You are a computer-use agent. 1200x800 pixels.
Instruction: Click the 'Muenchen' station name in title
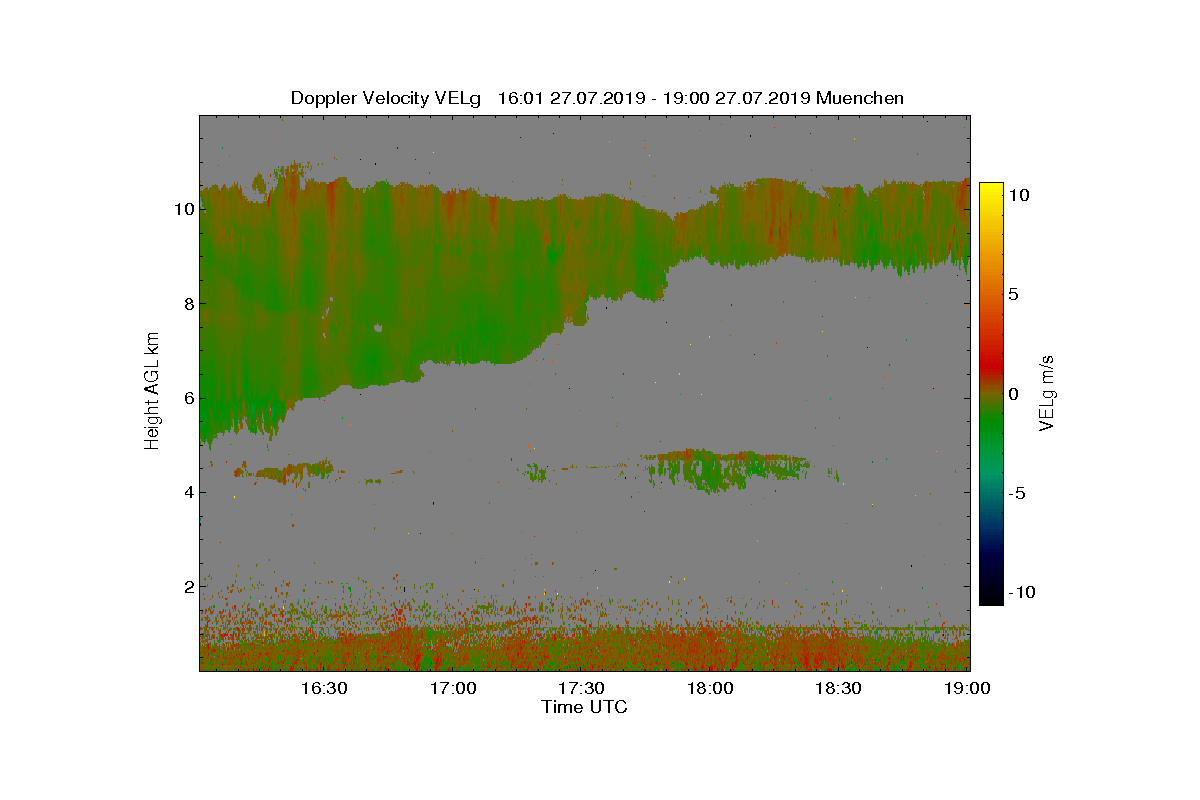tap(860, 98)
